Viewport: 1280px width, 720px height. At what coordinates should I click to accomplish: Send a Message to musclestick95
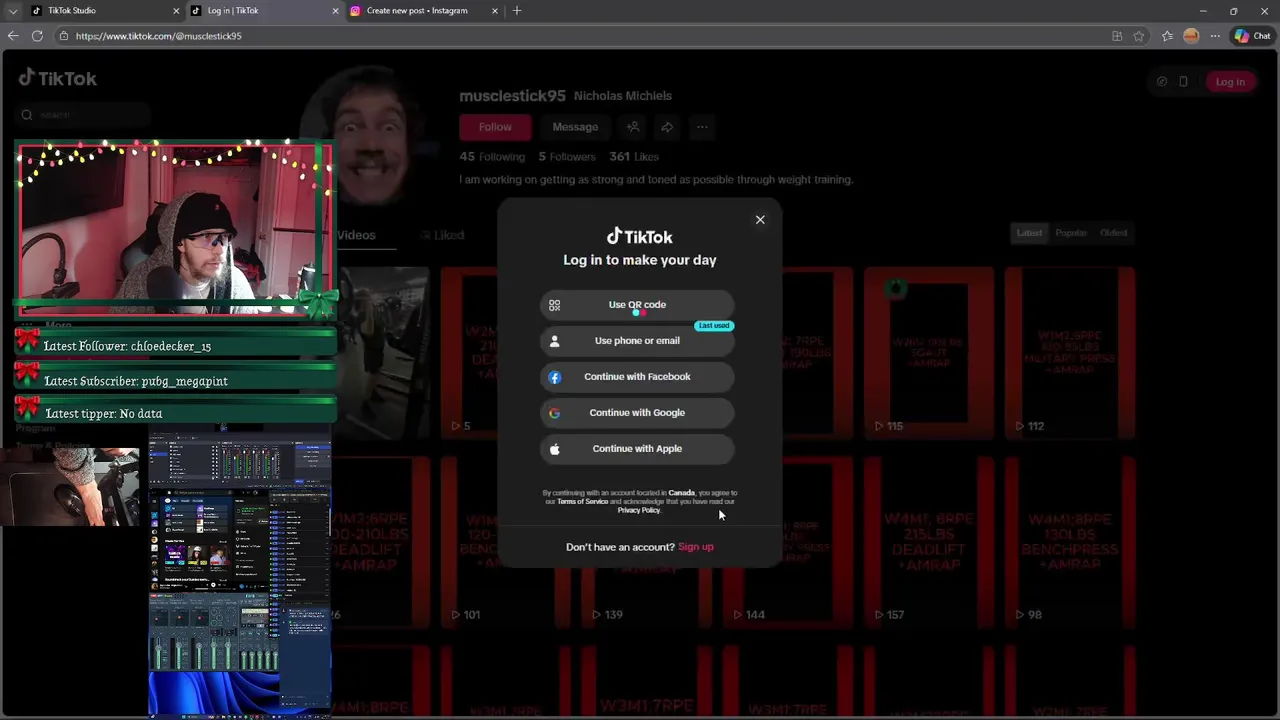pos(575,127)
